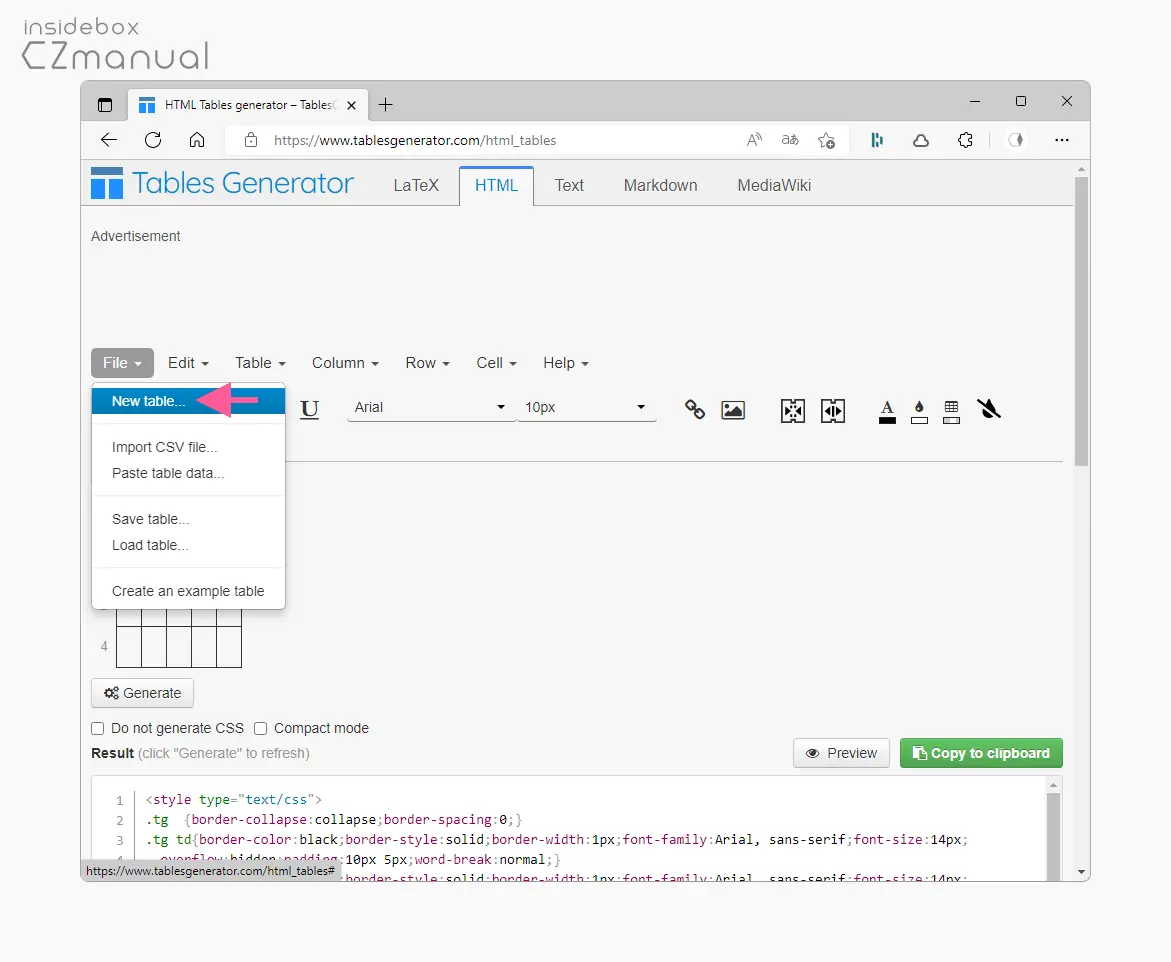Click the browser back arrow

[x=109, y=140]
